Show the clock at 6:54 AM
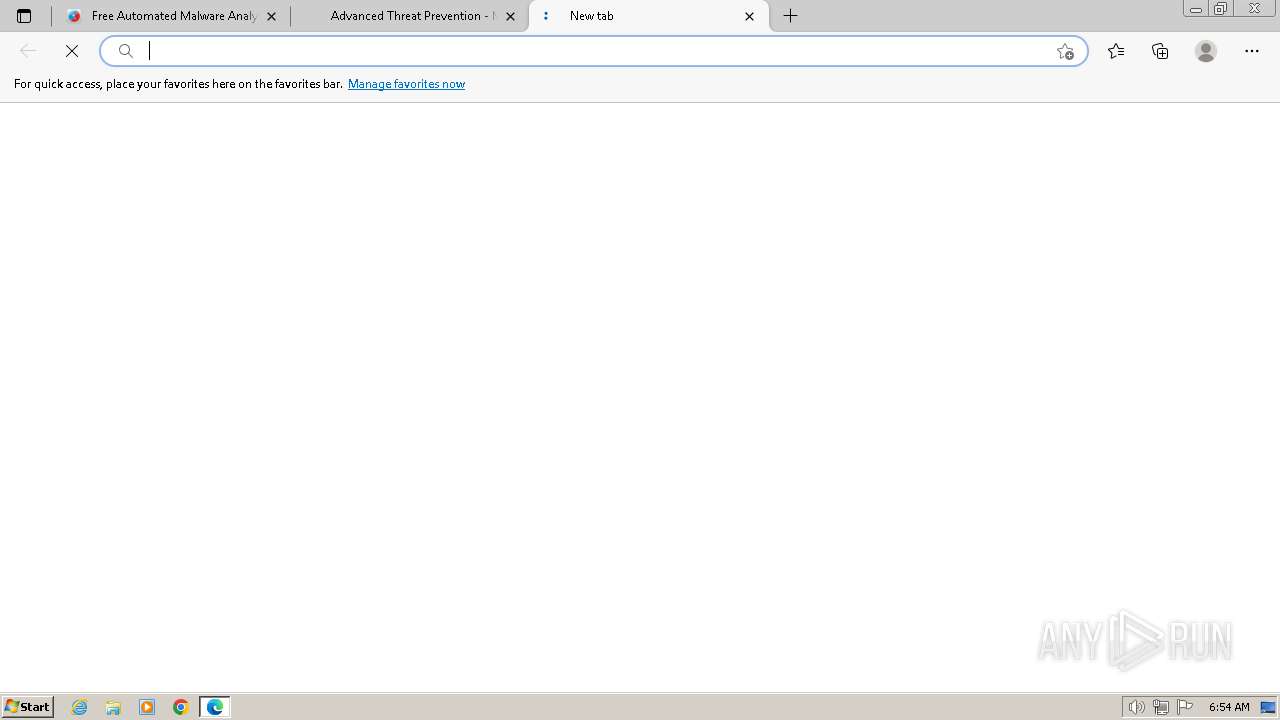Screen dimensions: 1280x720 pyautogui.click(x=1229, y=707)
